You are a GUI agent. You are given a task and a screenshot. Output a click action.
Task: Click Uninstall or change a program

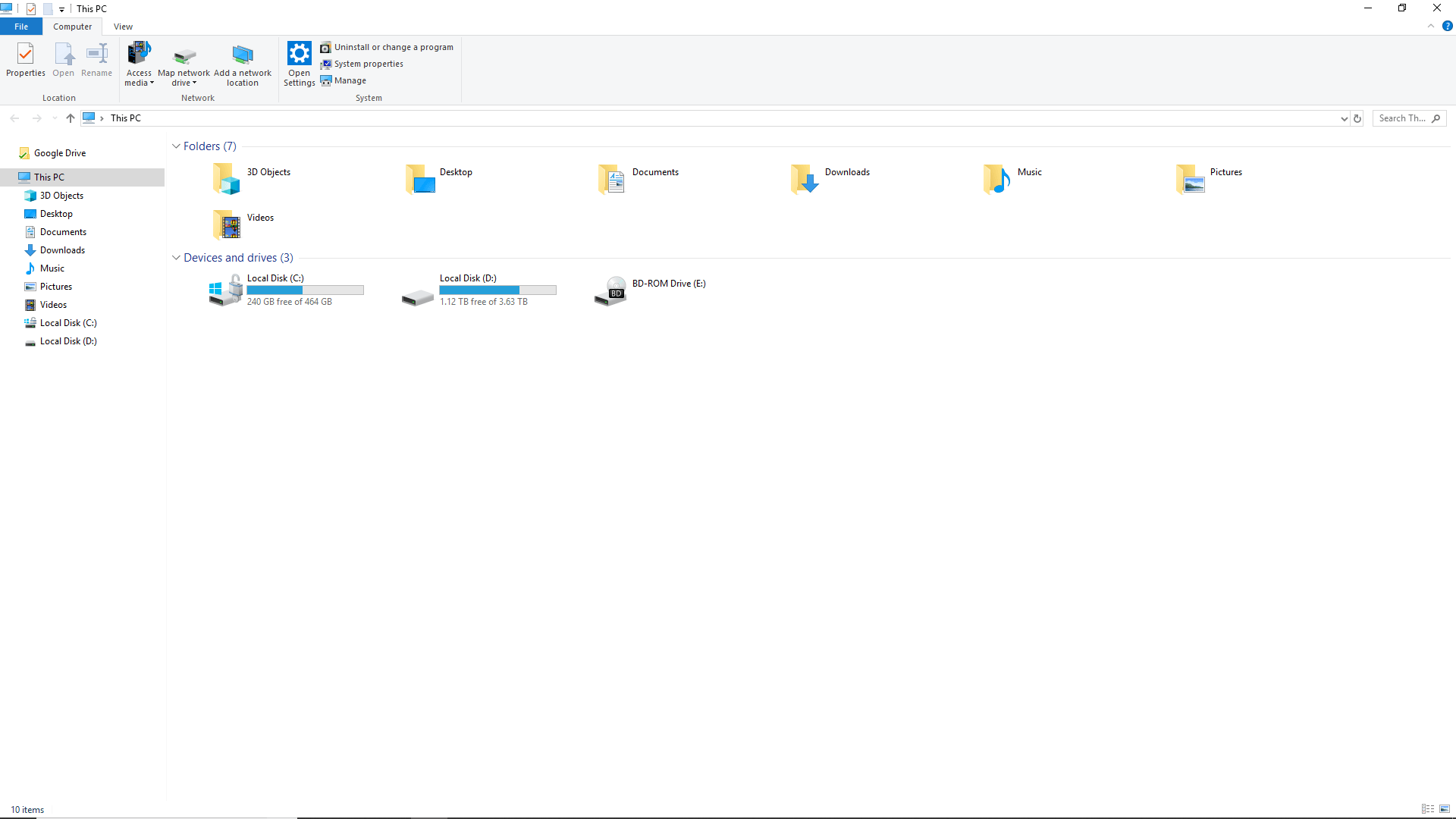click(393, 47)
